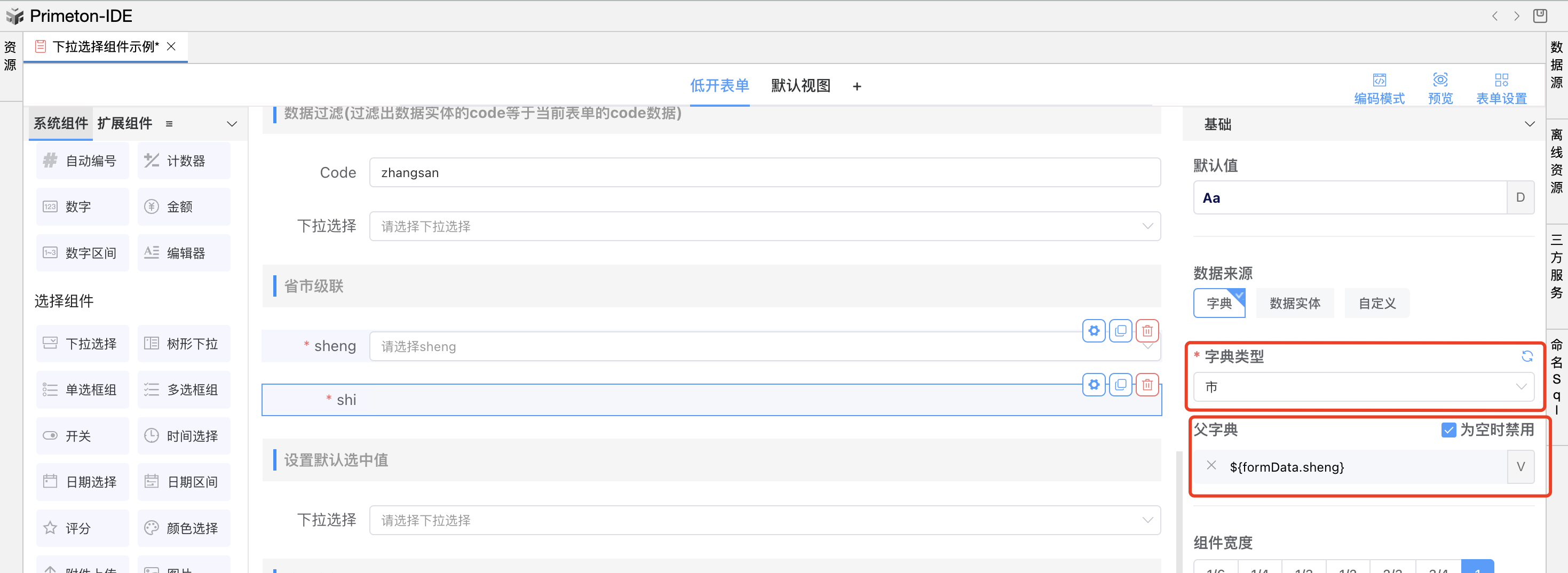Viewport: 1568px width, 573px height.
Task: Select 自定义 as data source
Action: click(1377, 304)
